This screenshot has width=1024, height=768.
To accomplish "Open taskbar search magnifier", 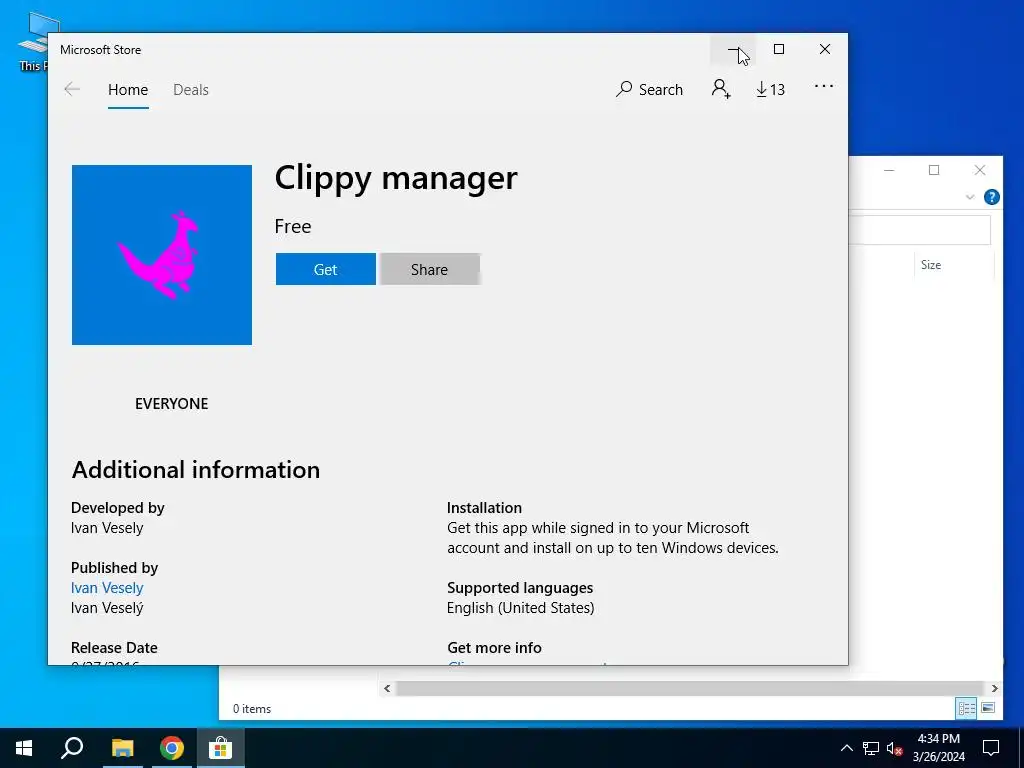I will [72, 748].
